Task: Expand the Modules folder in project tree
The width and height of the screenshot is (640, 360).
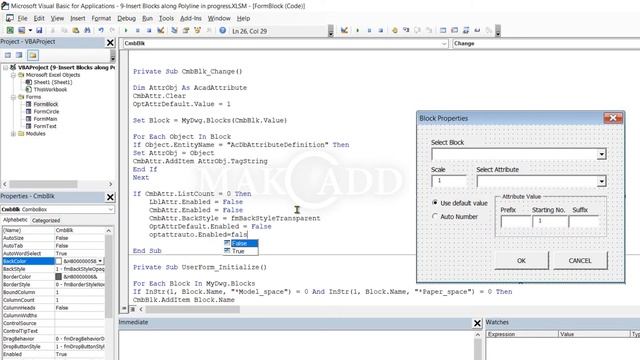Action: [x=13, y=134]
